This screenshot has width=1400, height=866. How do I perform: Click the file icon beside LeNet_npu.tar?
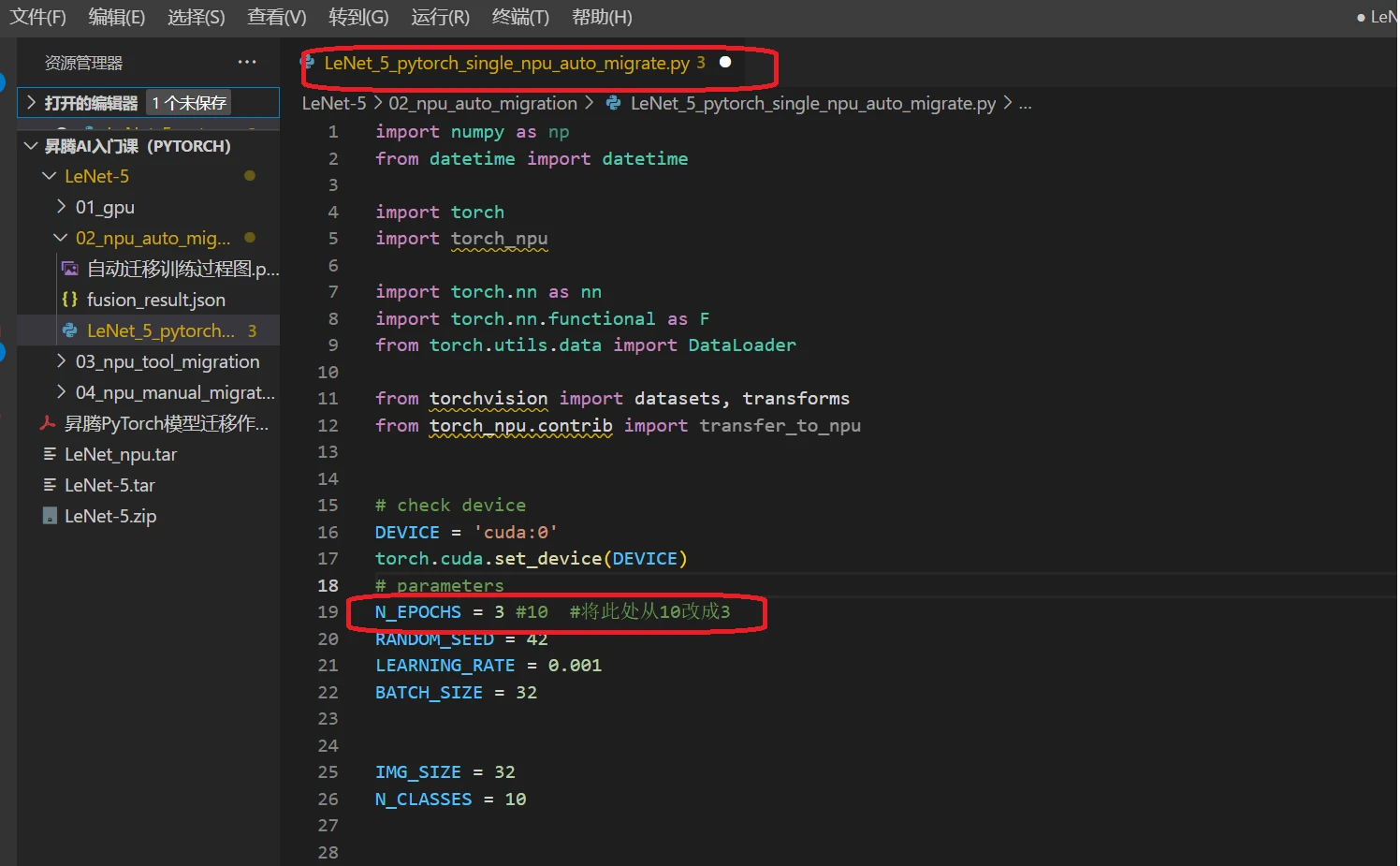50,454
